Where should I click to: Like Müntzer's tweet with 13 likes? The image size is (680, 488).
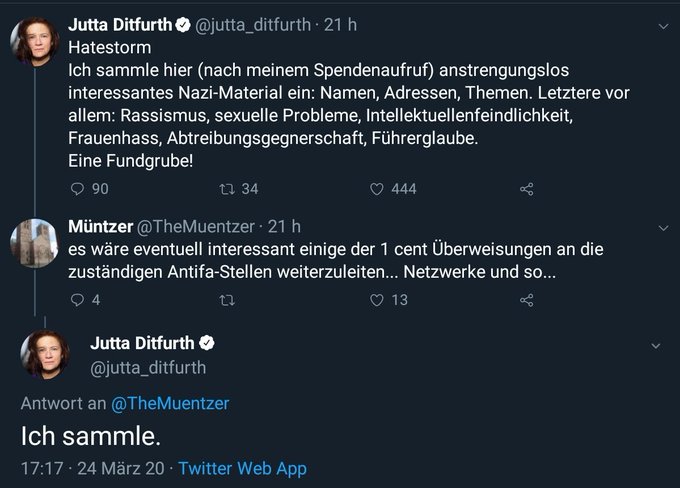[x=377, y=300]
